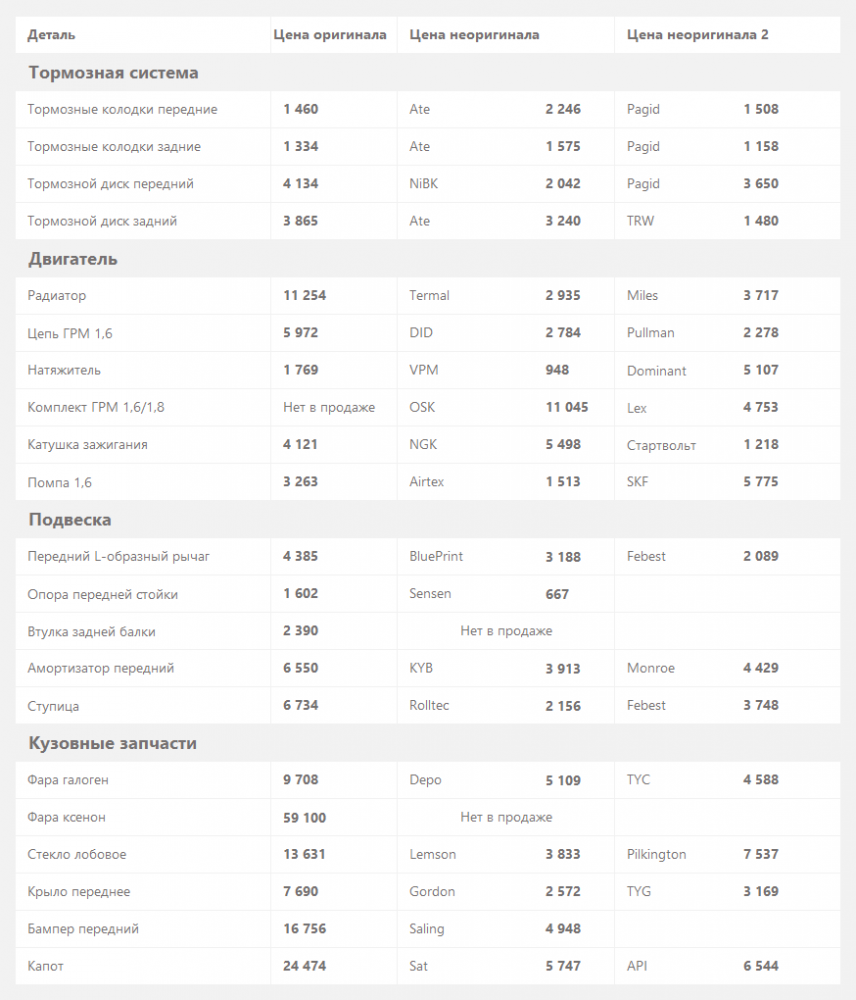This screenshot has width=856, height=1000.
Task: Select the 'Катушка зажигания' part name
Action: 88,445
